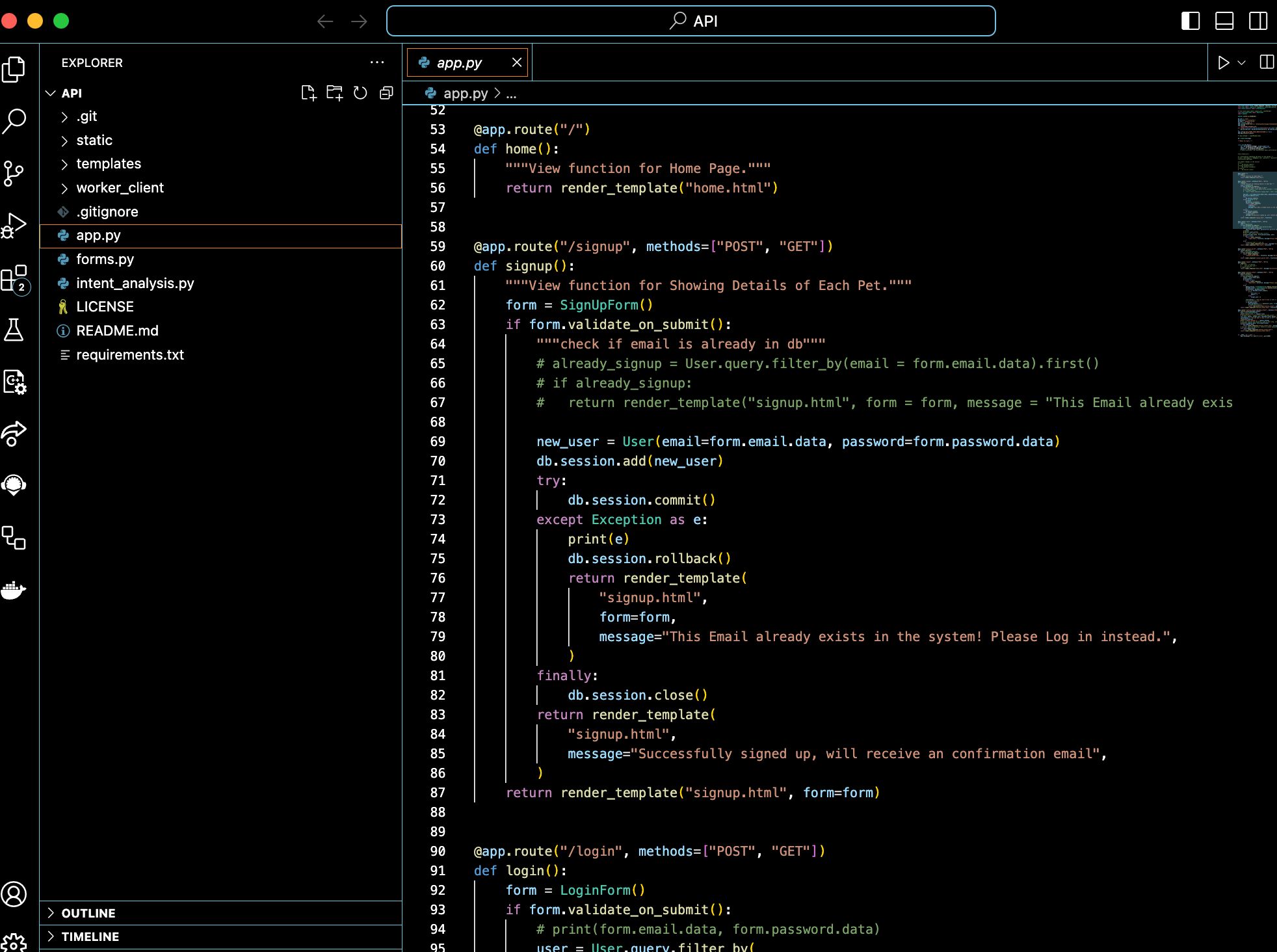This screenshot has height=952, width=1277.
Task: Click the def home() line
Action: [516, 149]
